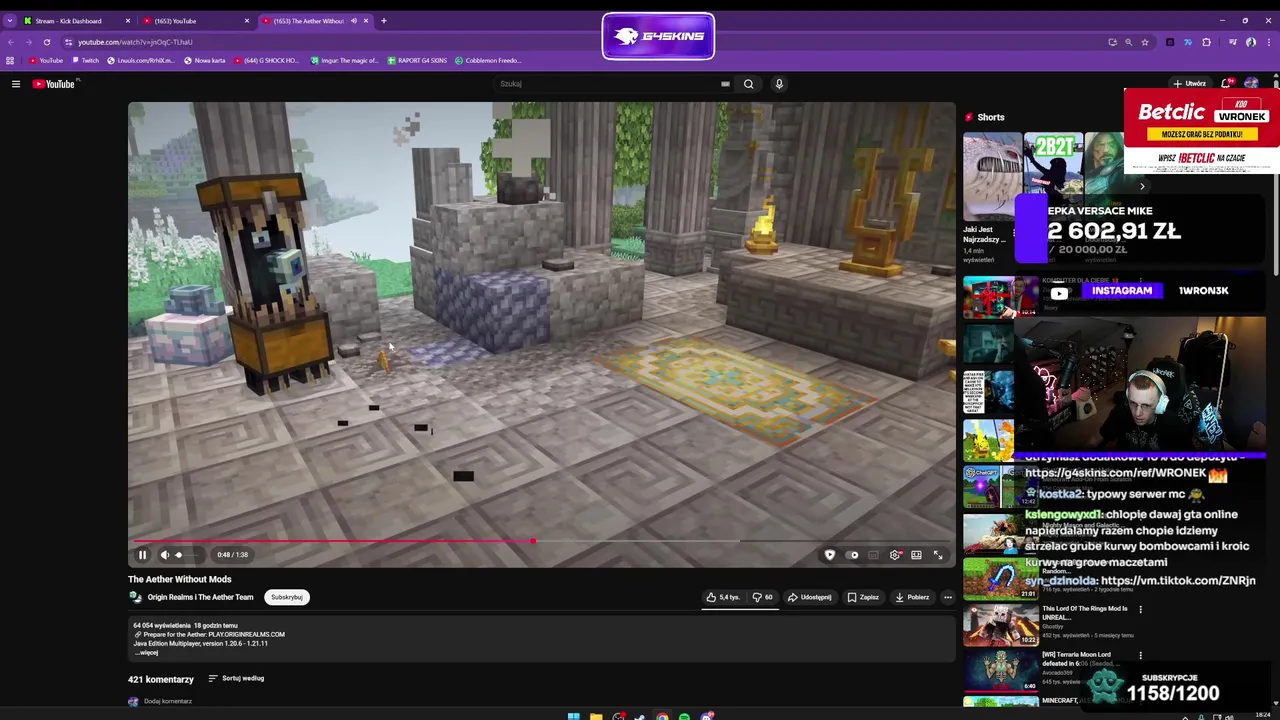Click the shield icon in player controls
This screenshot has width=1280, height=720.
pyautogui.click(x=829, y=555)
